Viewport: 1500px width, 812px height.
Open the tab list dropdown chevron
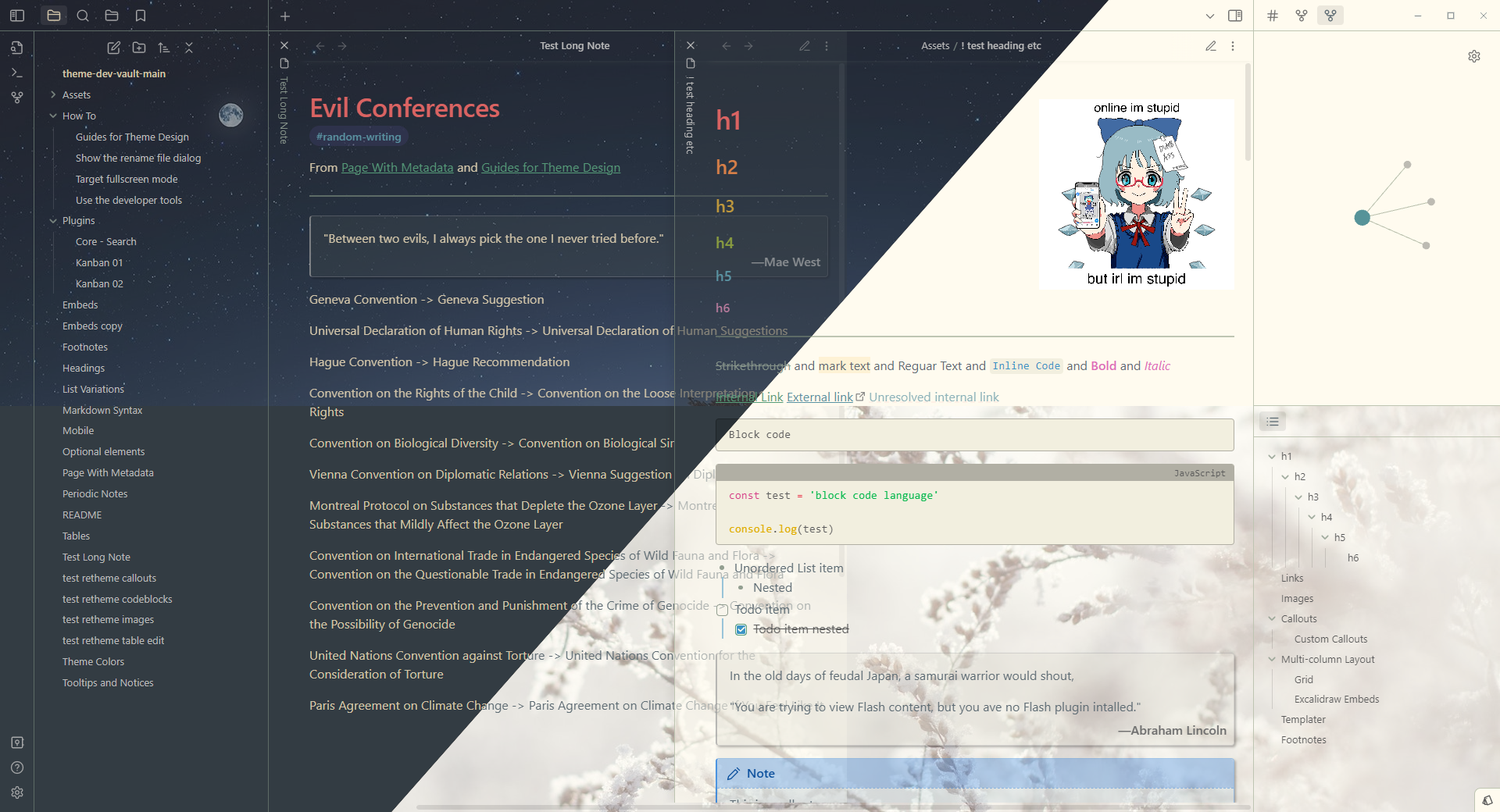click(x=1210, y=16)
